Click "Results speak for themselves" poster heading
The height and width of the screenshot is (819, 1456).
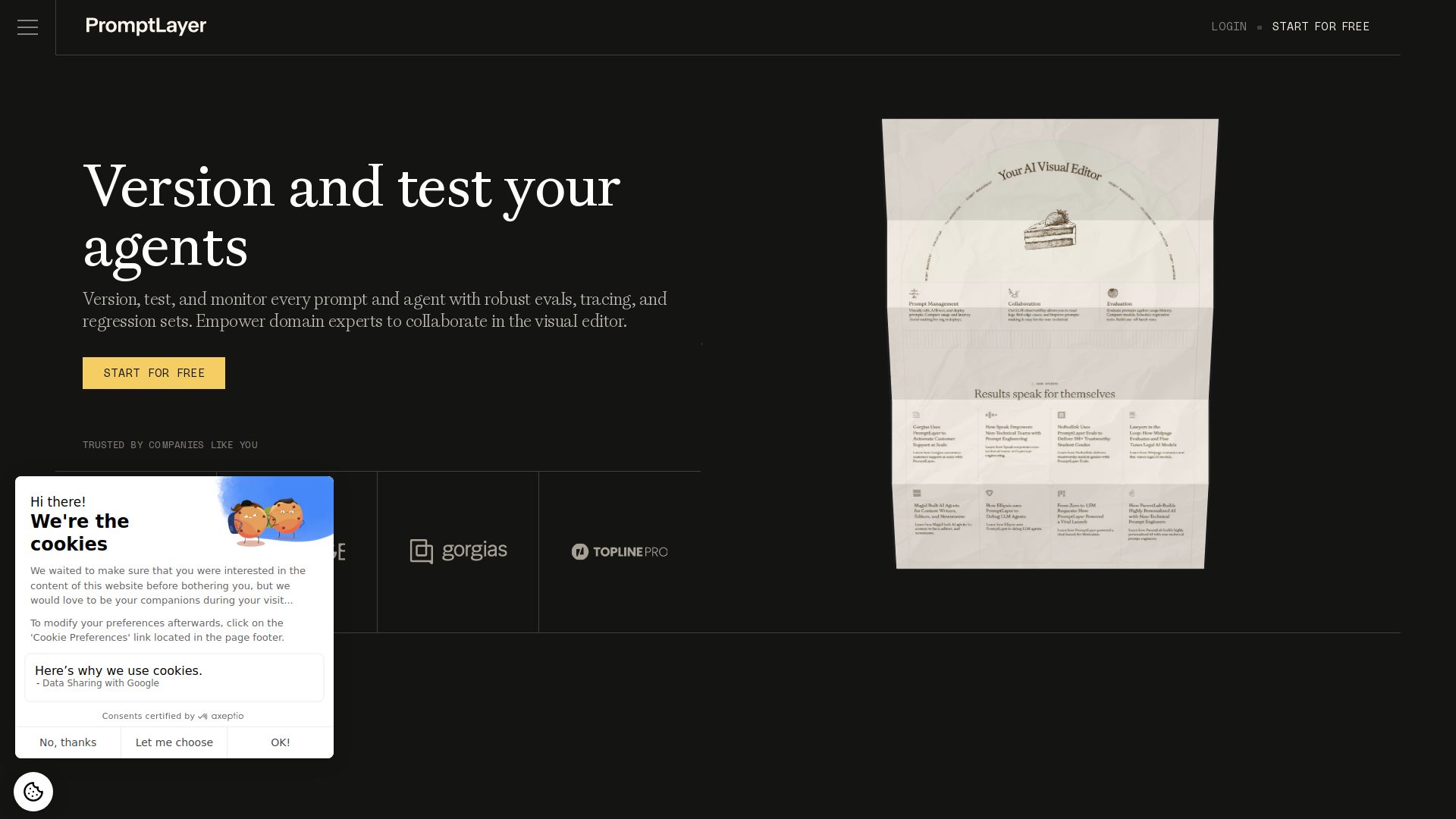1044,394
